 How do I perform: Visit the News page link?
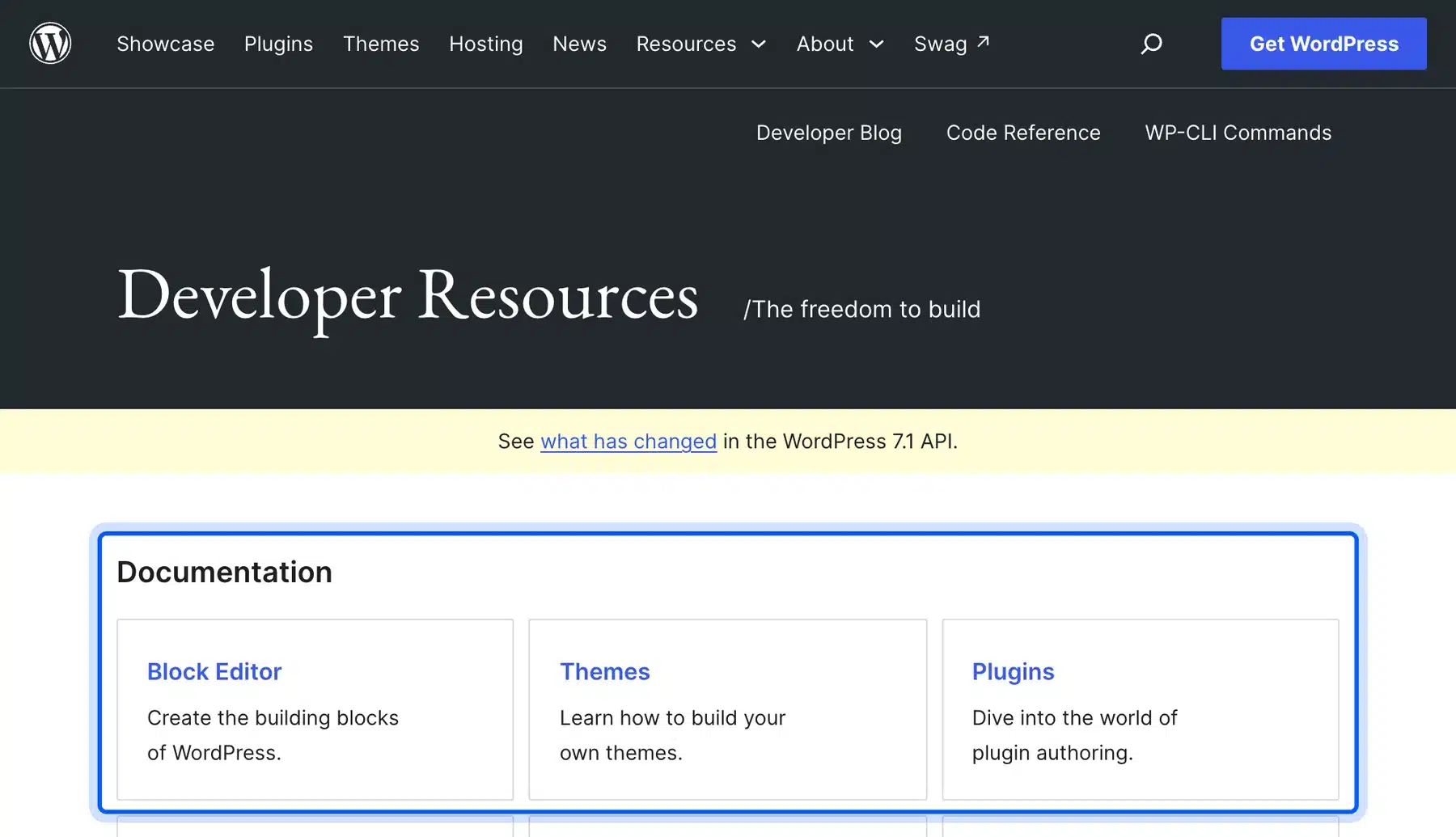[x=579, y=44]
